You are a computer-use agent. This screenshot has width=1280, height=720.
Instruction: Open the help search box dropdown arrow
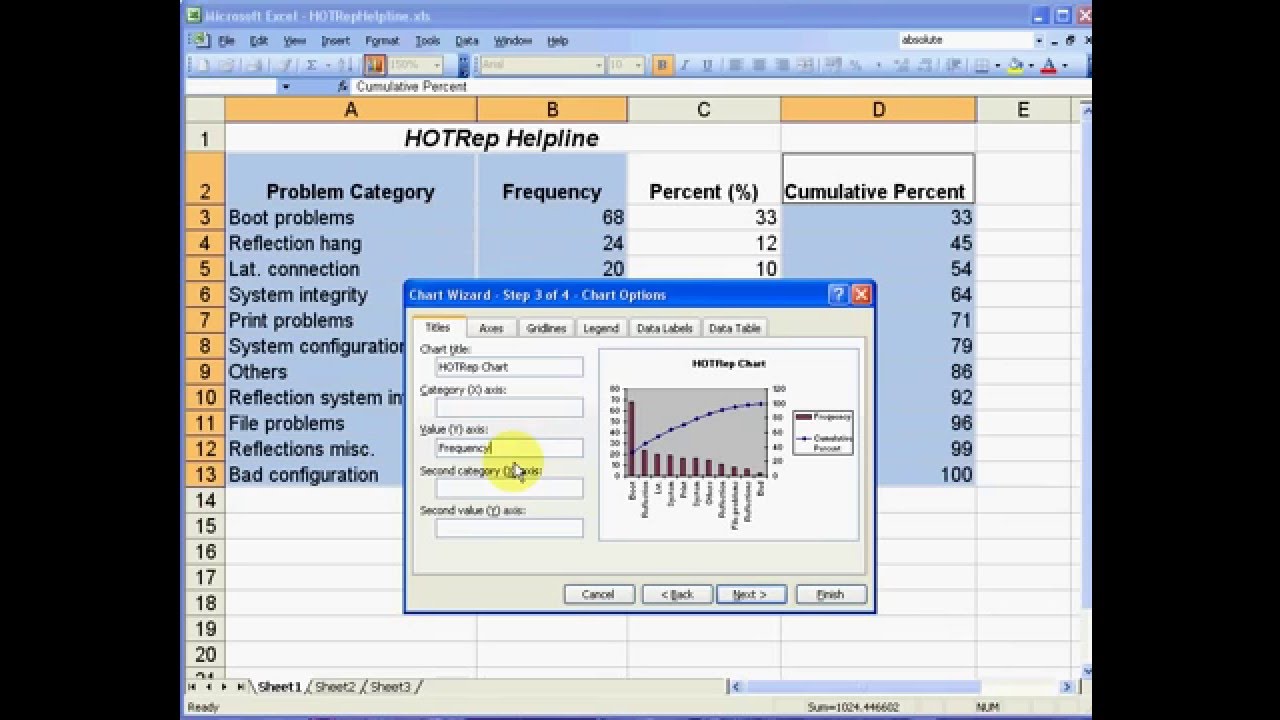point(1039,40)
